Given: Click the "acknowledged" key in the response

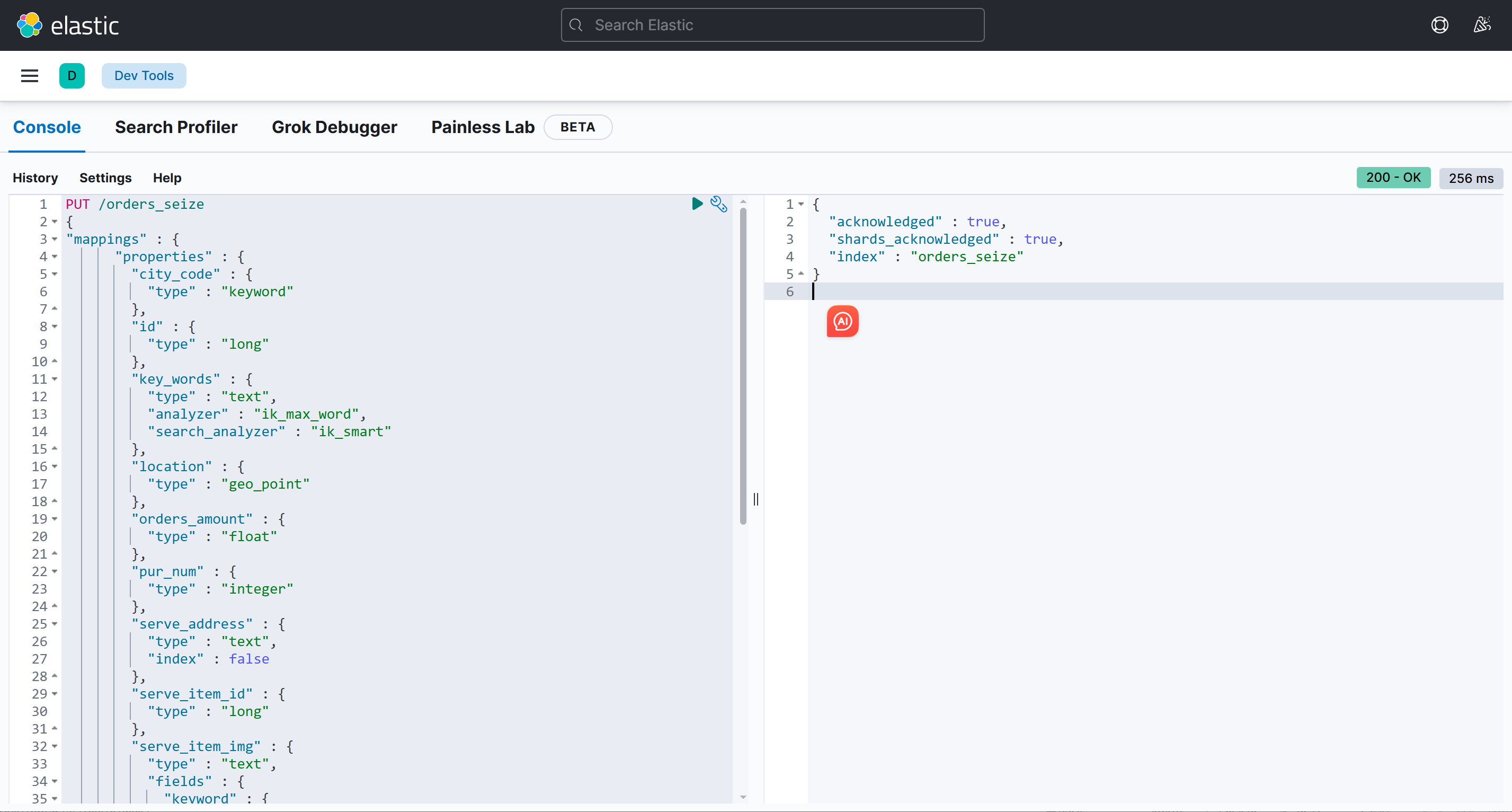Looking at the screenshot, I should pos(885,222).
